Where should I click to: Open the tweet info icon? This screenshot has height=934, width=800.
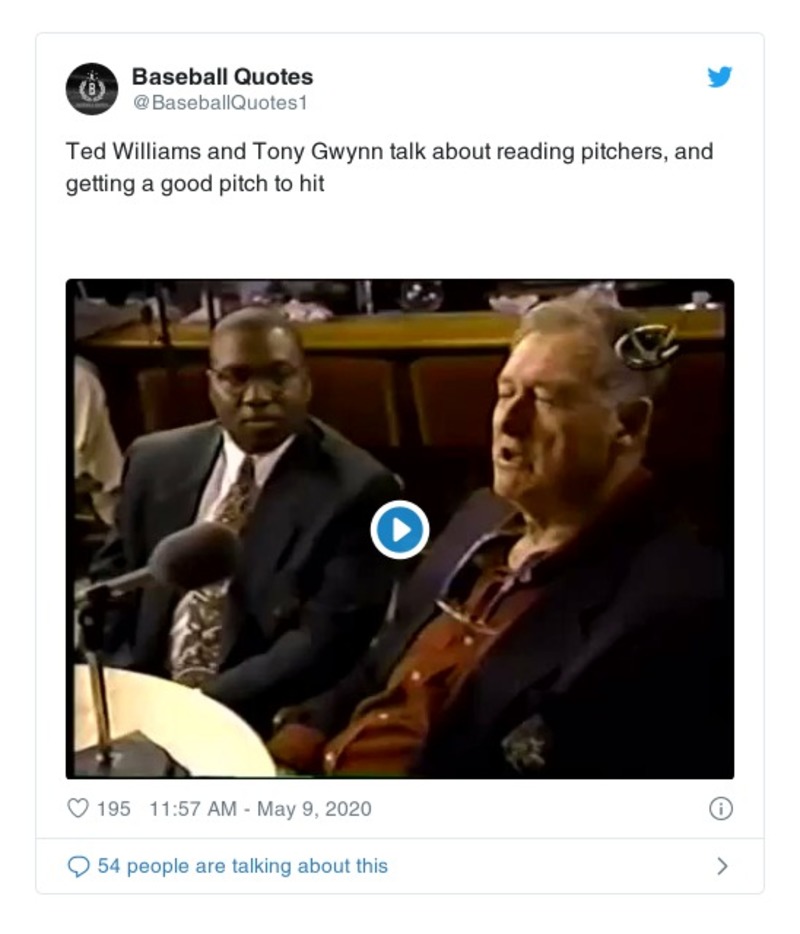pyautogui.click(x=721, y=808)
